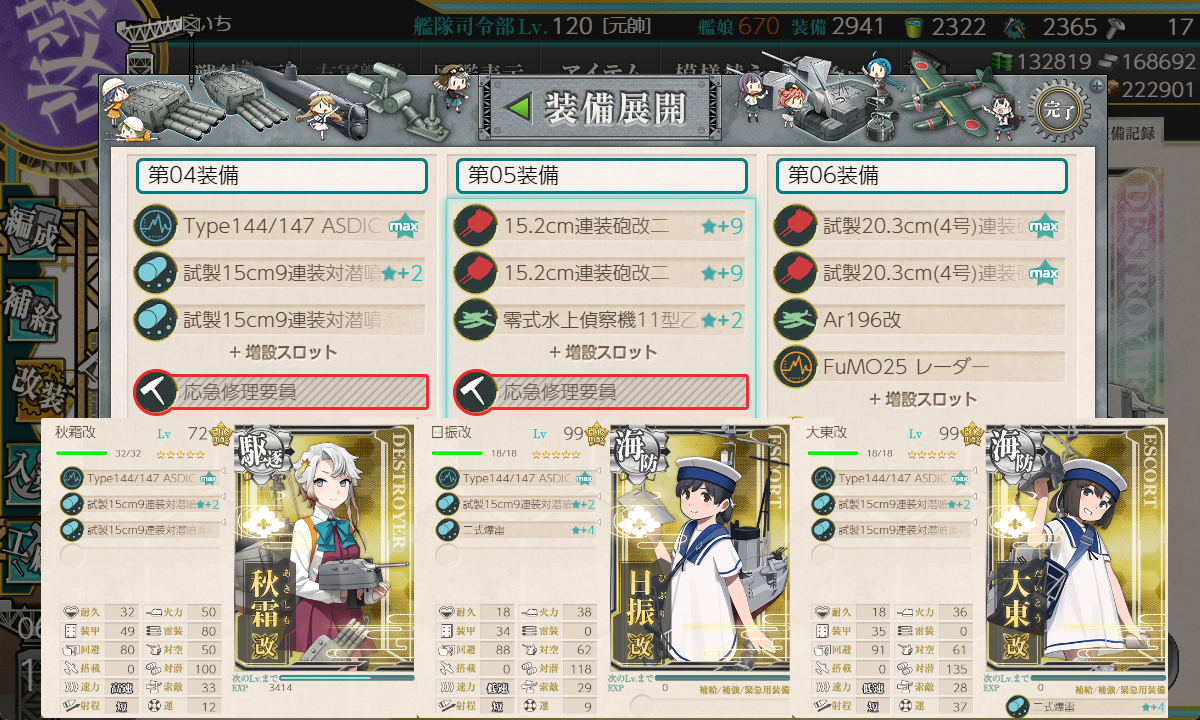Select the Type144/147 ASDIC sonar icon in 第04装備
This screenshot has width=1200, height=720.
pos(155,226)
